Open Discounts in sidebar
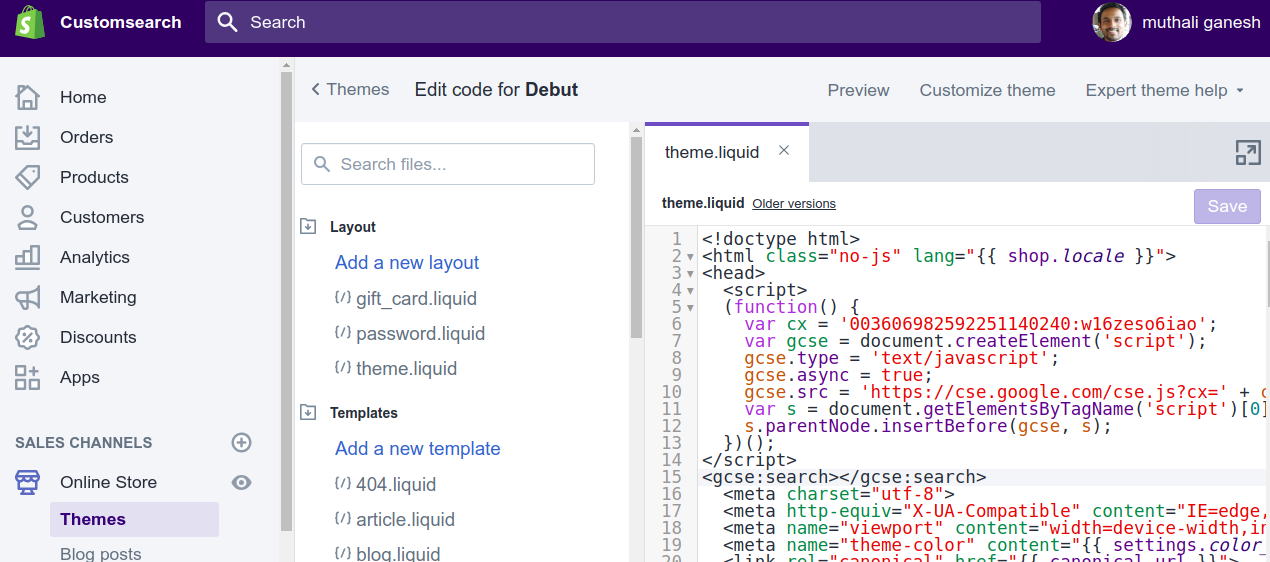The image size is (1270, 562). coord(98,337)
